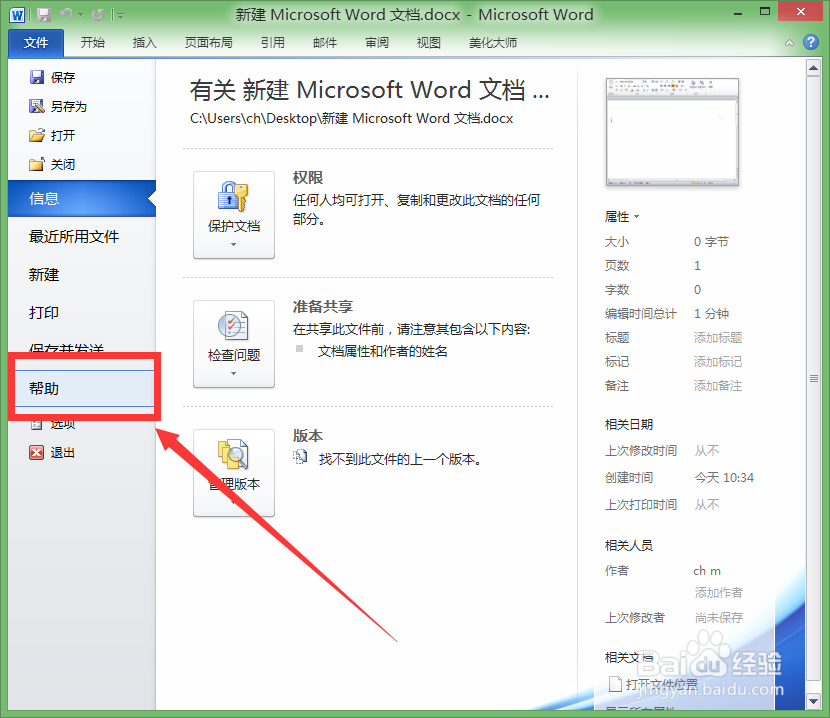The width and height of the screenshot is (830, 718).
Task: Click the vertical scrollbar thumb
Action: pos(813,378)
